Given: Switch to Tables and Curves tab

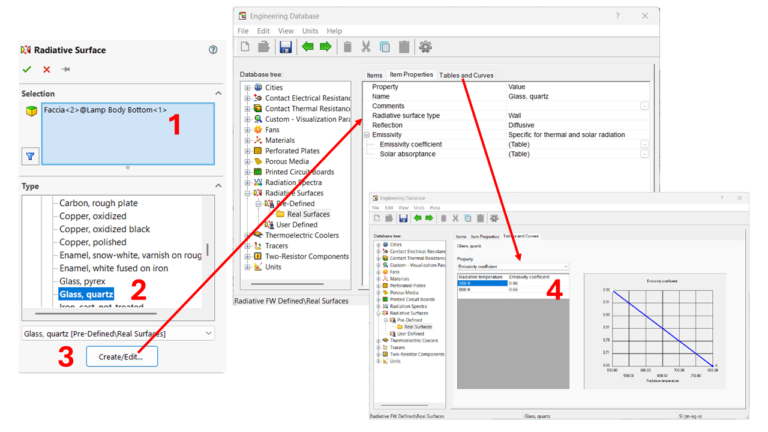Looking at the screenshot, I should pyautogui.click(x=466, y=75).
